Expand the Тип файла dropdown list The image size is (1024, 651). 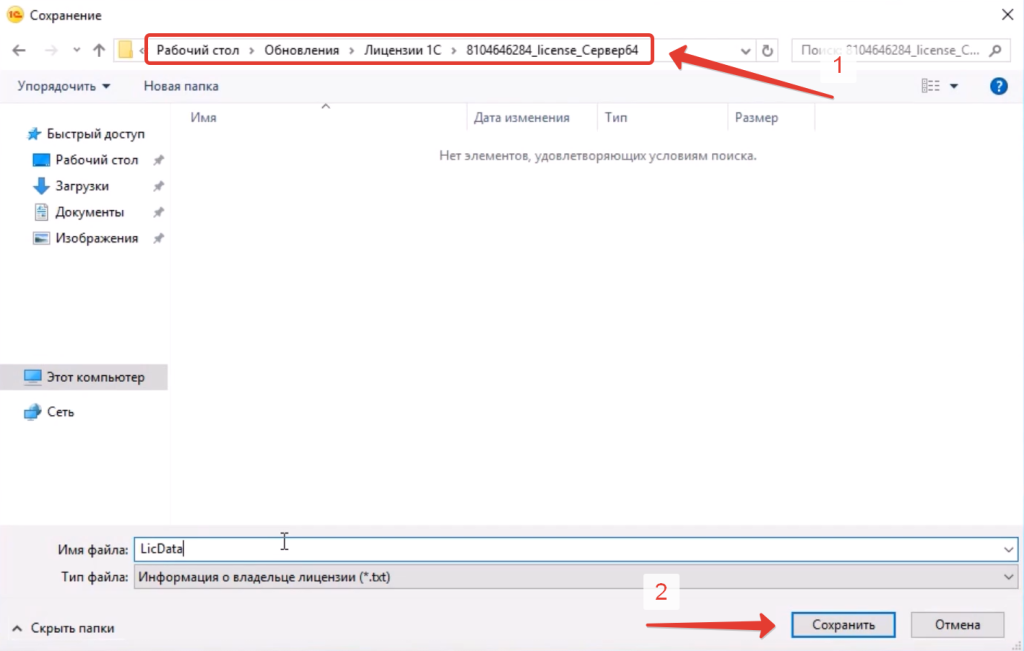pos(1007,577)
